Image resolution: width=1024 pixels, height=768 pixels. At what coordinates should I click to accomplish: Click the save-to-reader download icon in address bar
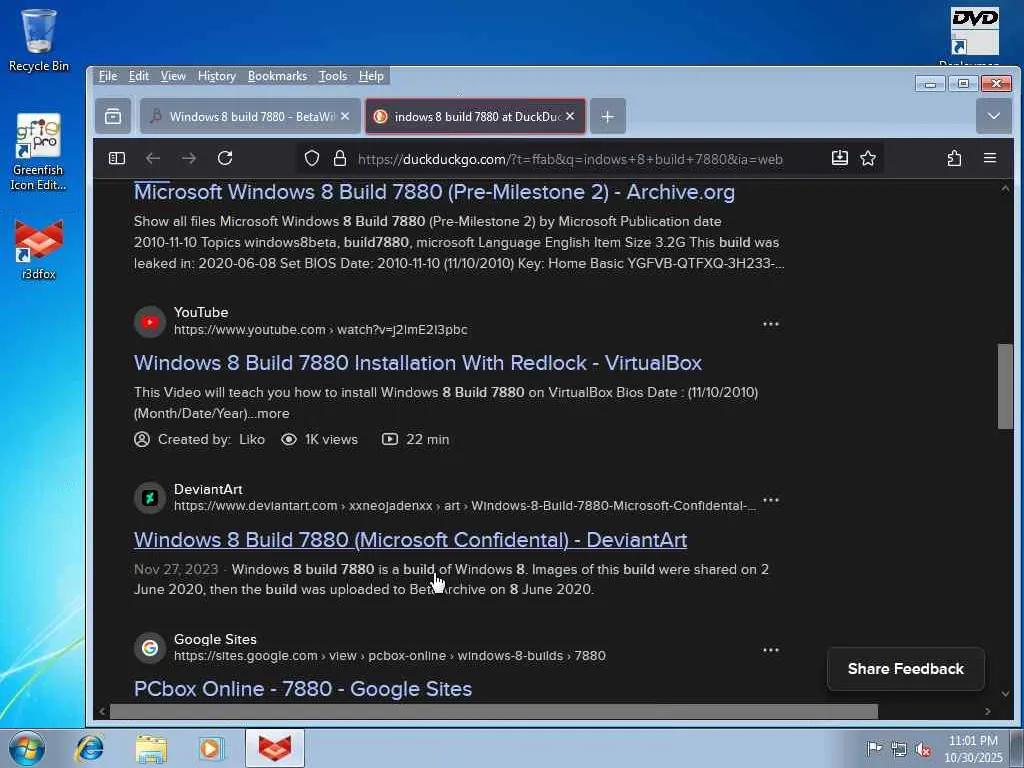click(x=840, y=158)
